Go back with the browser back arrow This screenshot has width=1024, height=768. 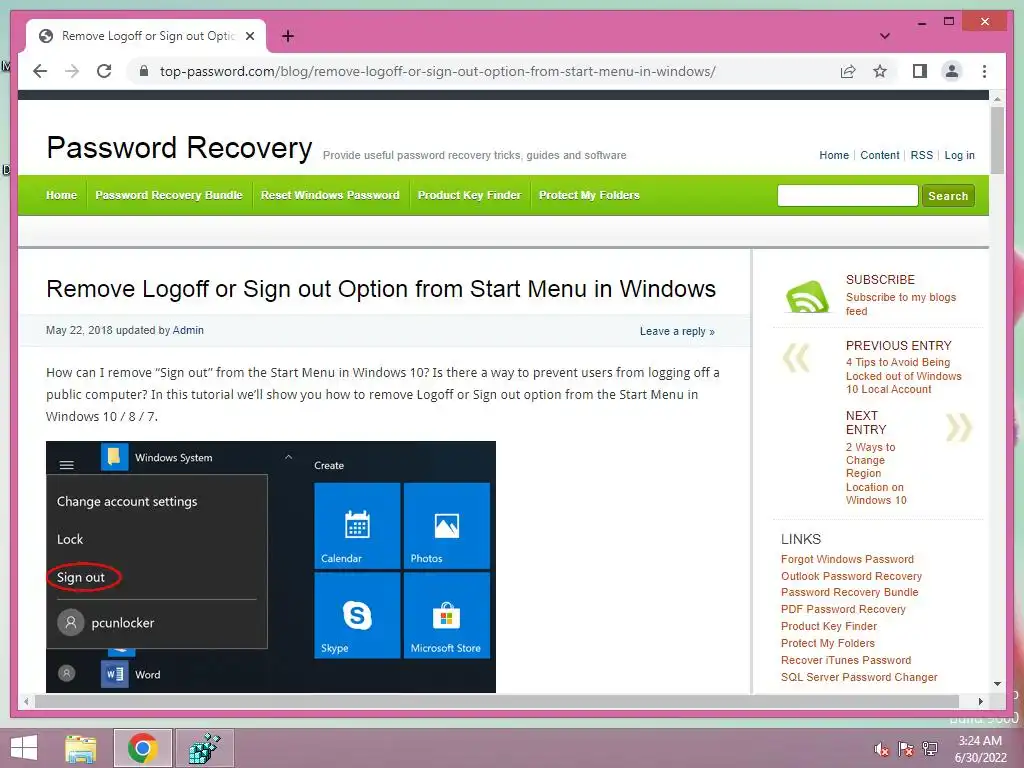click(x=40, y=71)
